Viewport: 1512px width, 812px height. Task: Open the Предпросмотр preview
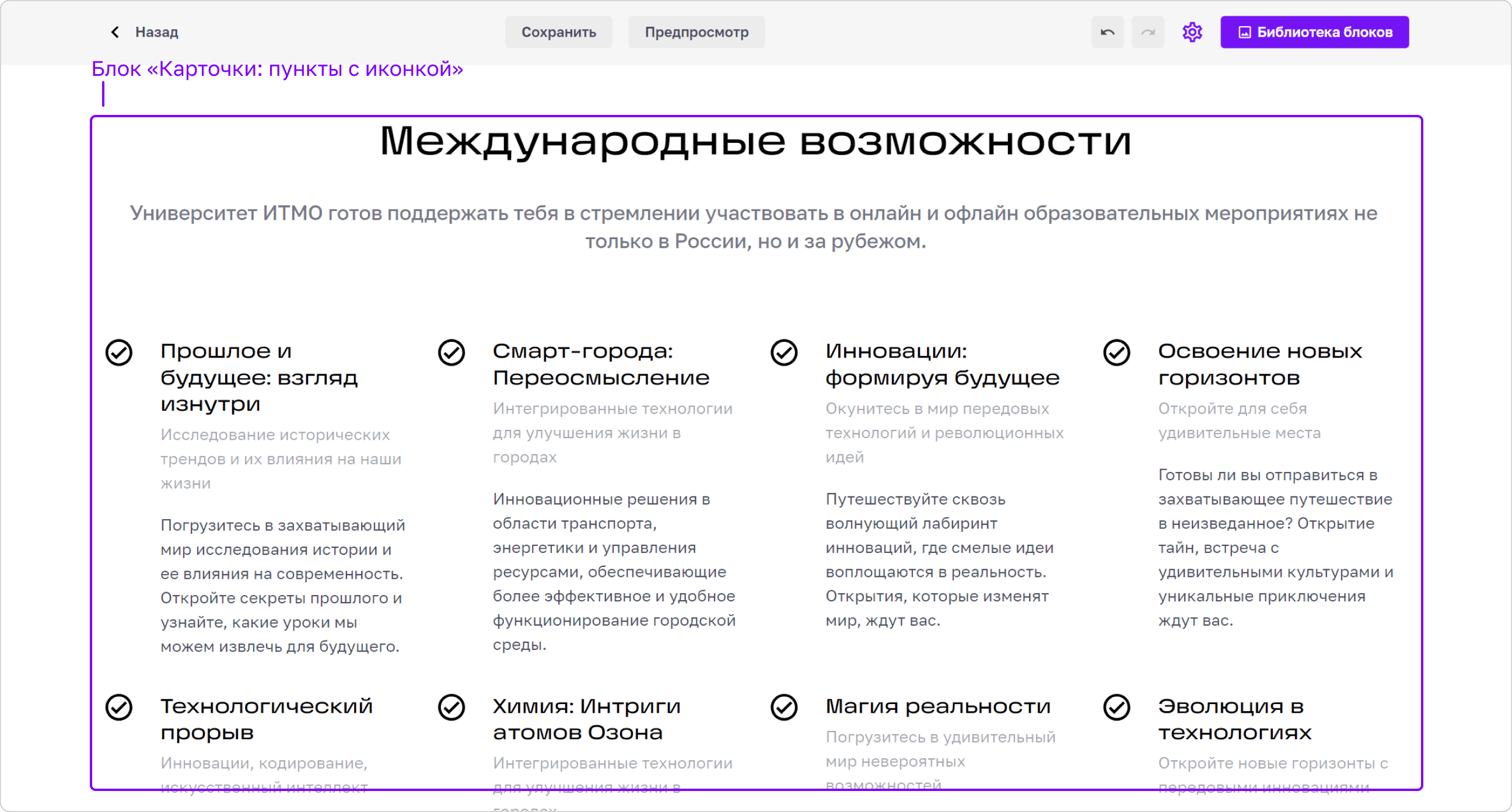(696, 32)
